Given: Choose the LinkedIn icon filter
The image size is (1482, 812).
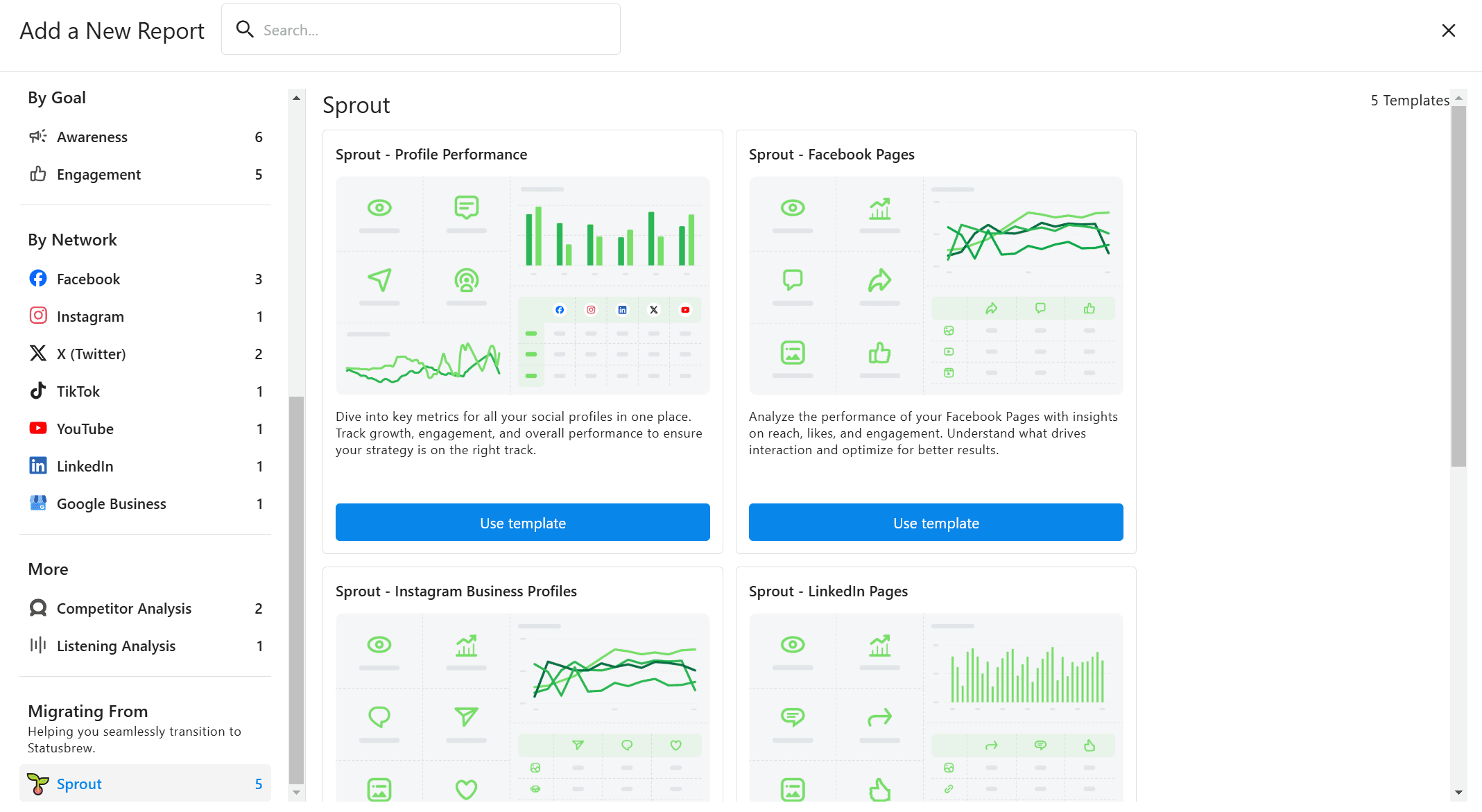Looking at the screenshot, I should [x=38, y=466].
